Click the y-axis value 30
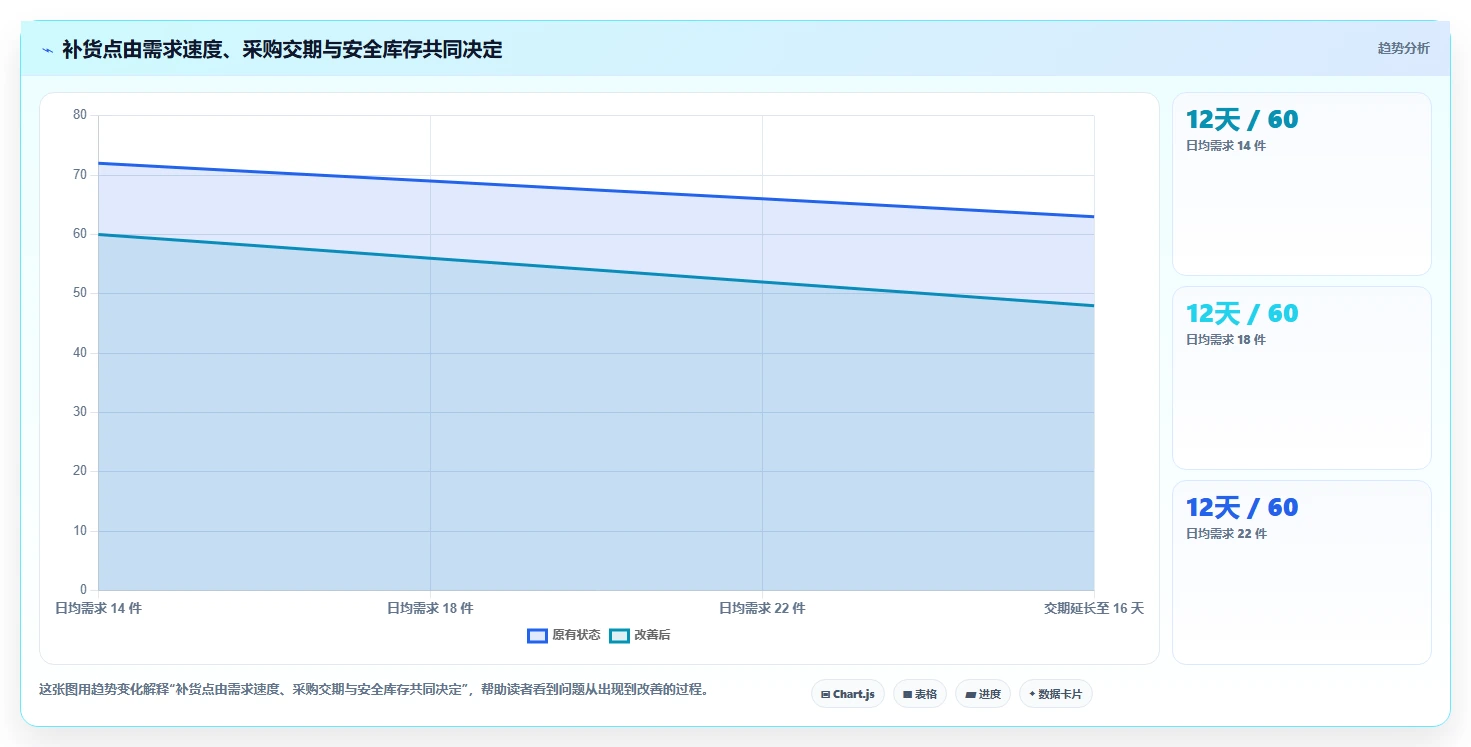The width and height of the screenshot is (1471, 747). 80,412
